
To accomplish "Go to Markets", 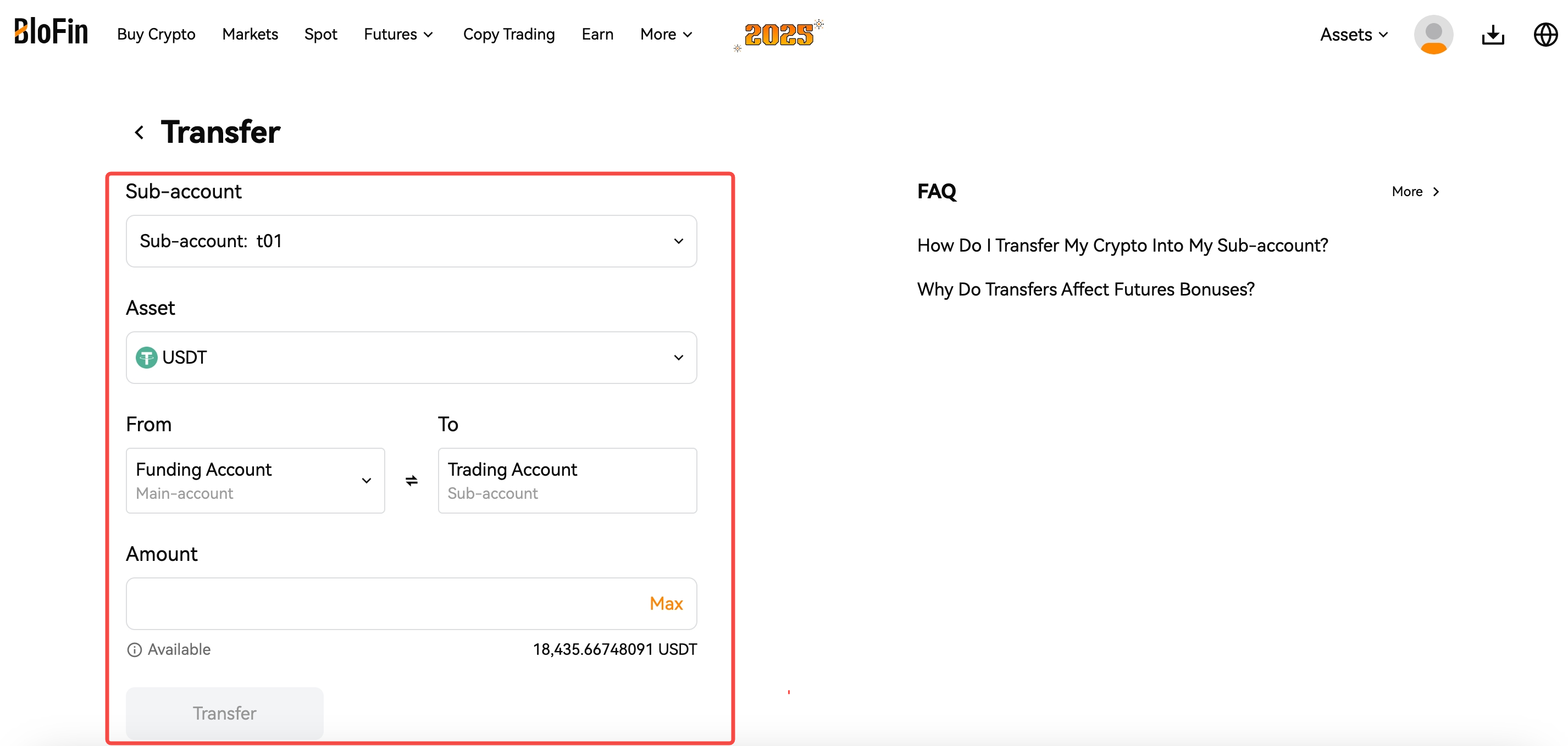I will tap(250, 34).
